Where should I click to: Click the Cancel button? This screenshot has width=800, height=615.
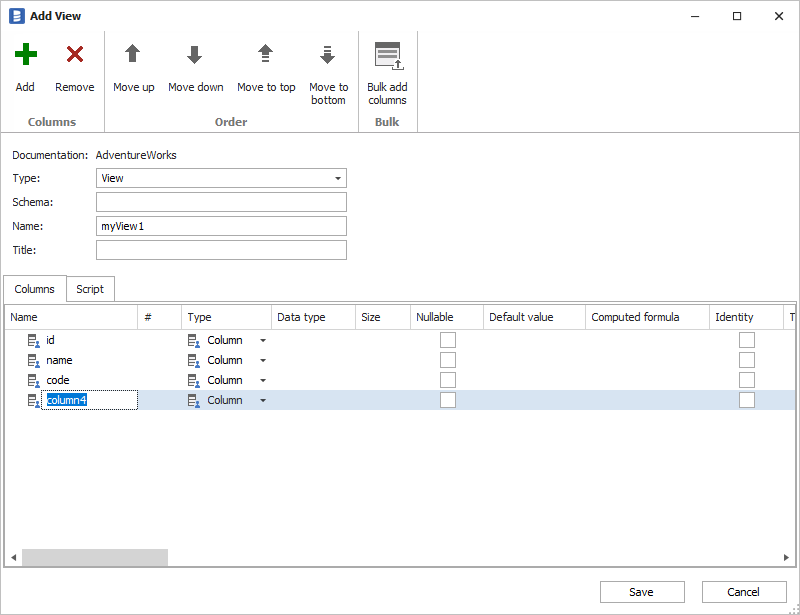point(743,592)
